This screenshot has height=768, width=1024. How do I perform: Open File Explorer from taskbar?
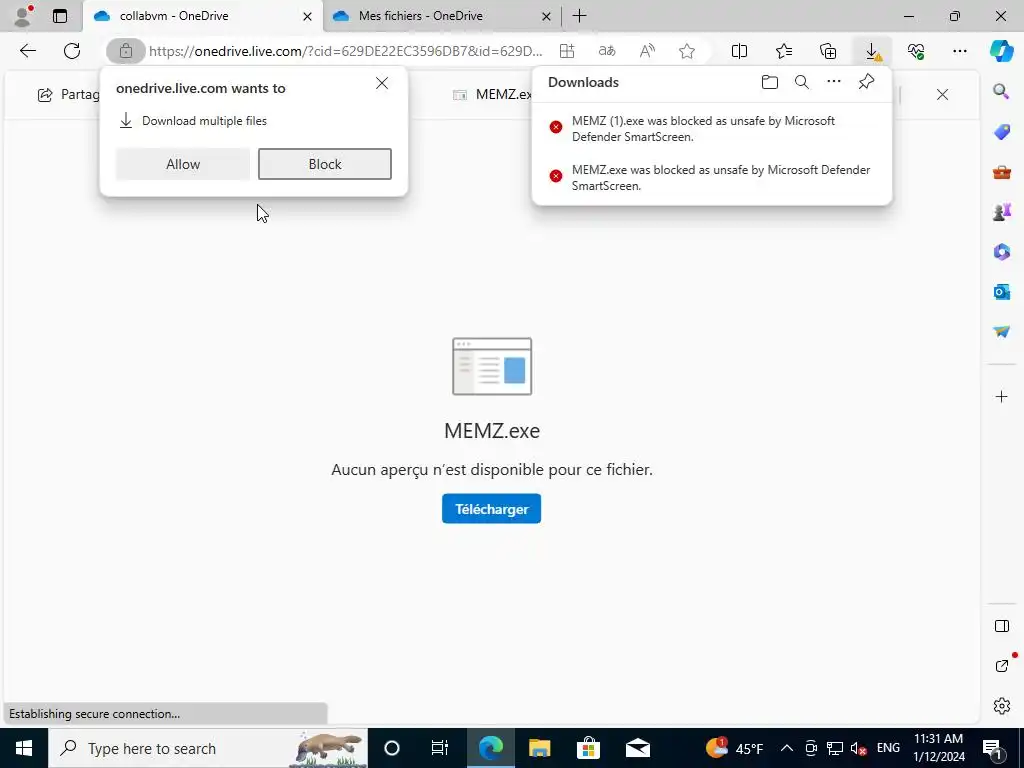coord(539,748)
